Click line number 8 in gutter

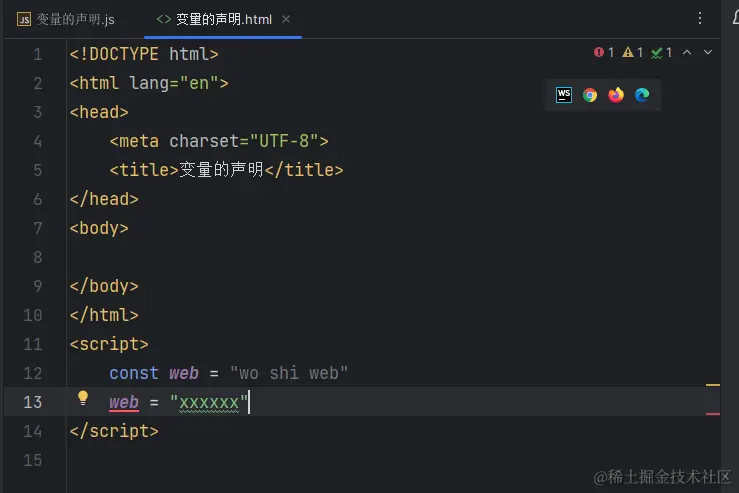point(38,257)
